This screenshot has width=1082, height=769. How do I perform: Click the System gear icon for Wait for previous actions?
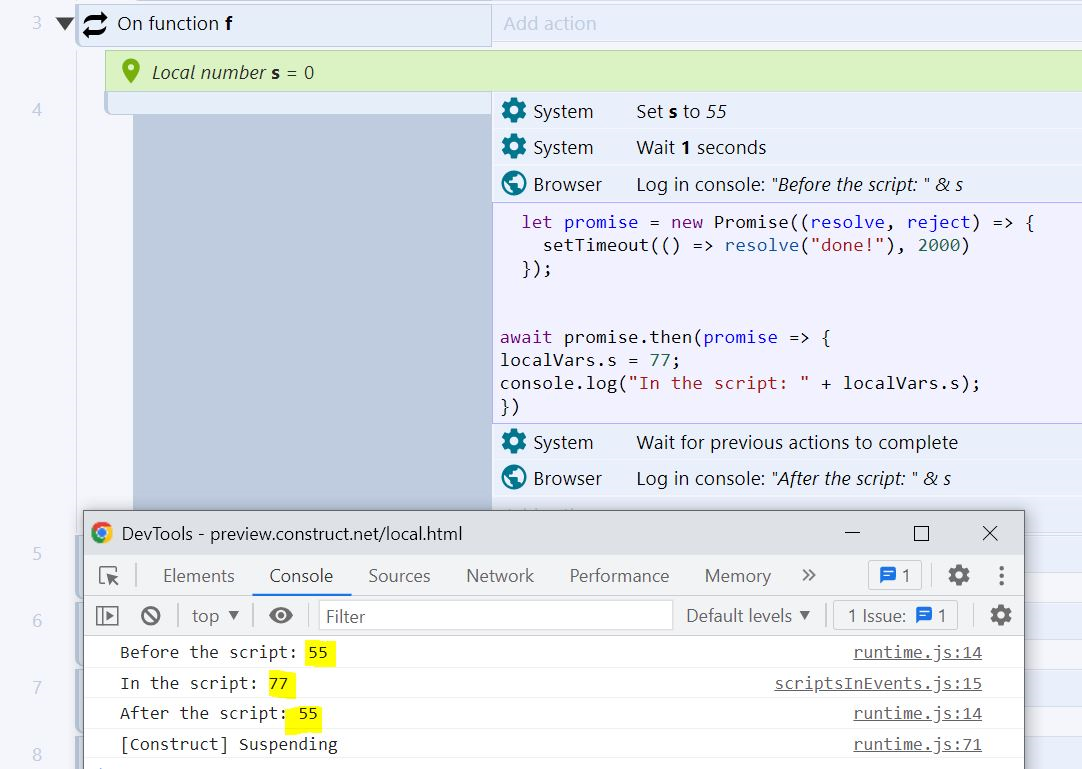[x=513, y=441]
